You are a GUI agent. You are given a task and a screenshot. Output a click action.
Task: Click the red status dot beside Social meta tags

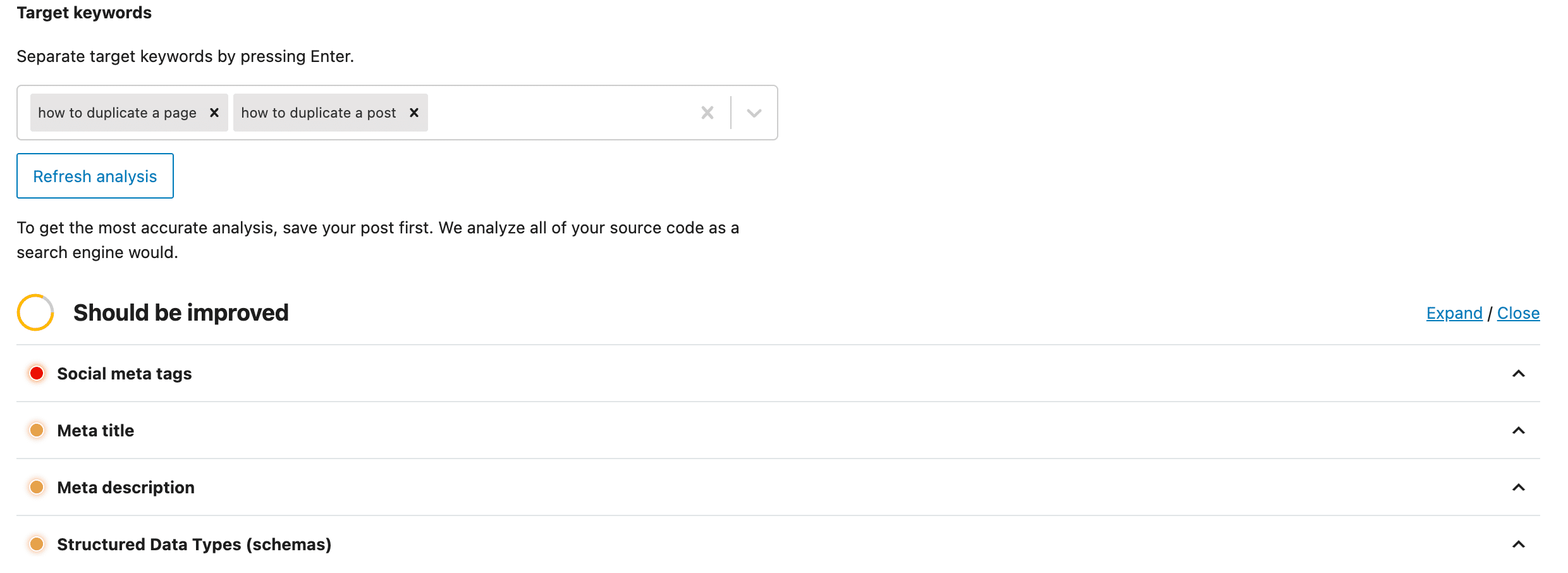click(x=37, y=373)
